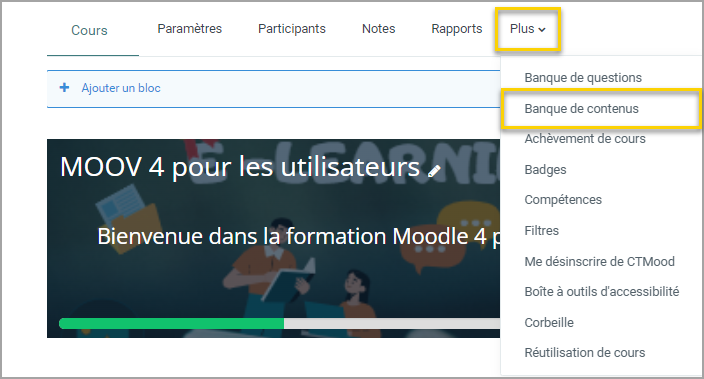This screenshot has height=379, width=704.
Task: Open Badges from the Plus menu
Action: (x=545, y=170)
